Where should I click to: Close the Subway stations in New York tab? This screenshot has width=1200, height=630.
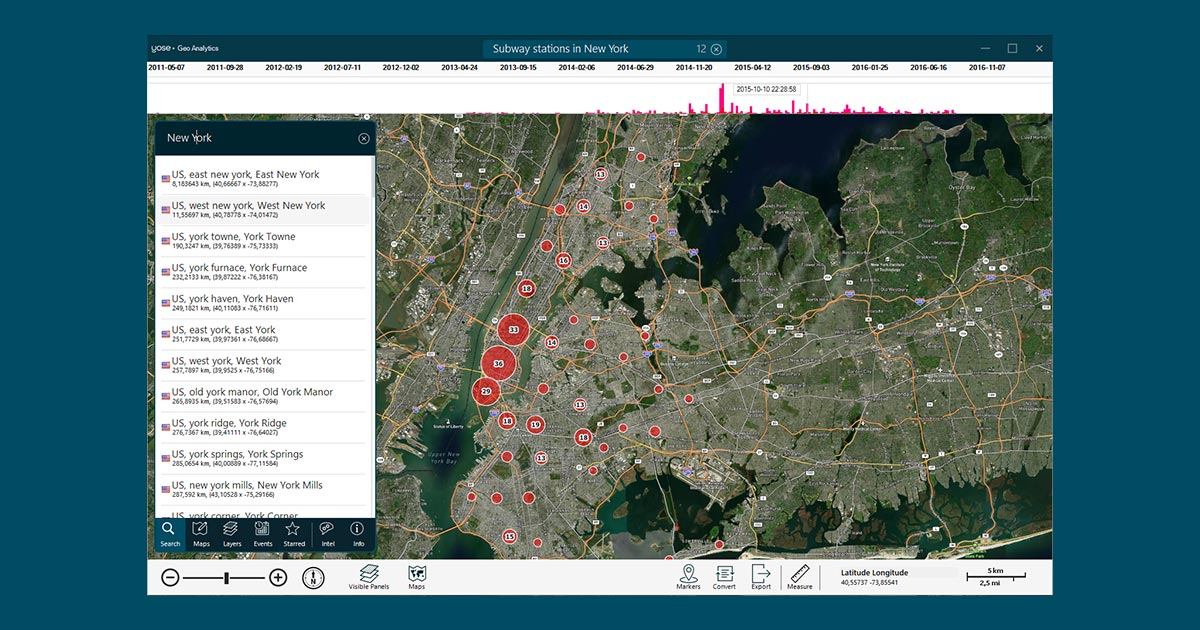716,49
